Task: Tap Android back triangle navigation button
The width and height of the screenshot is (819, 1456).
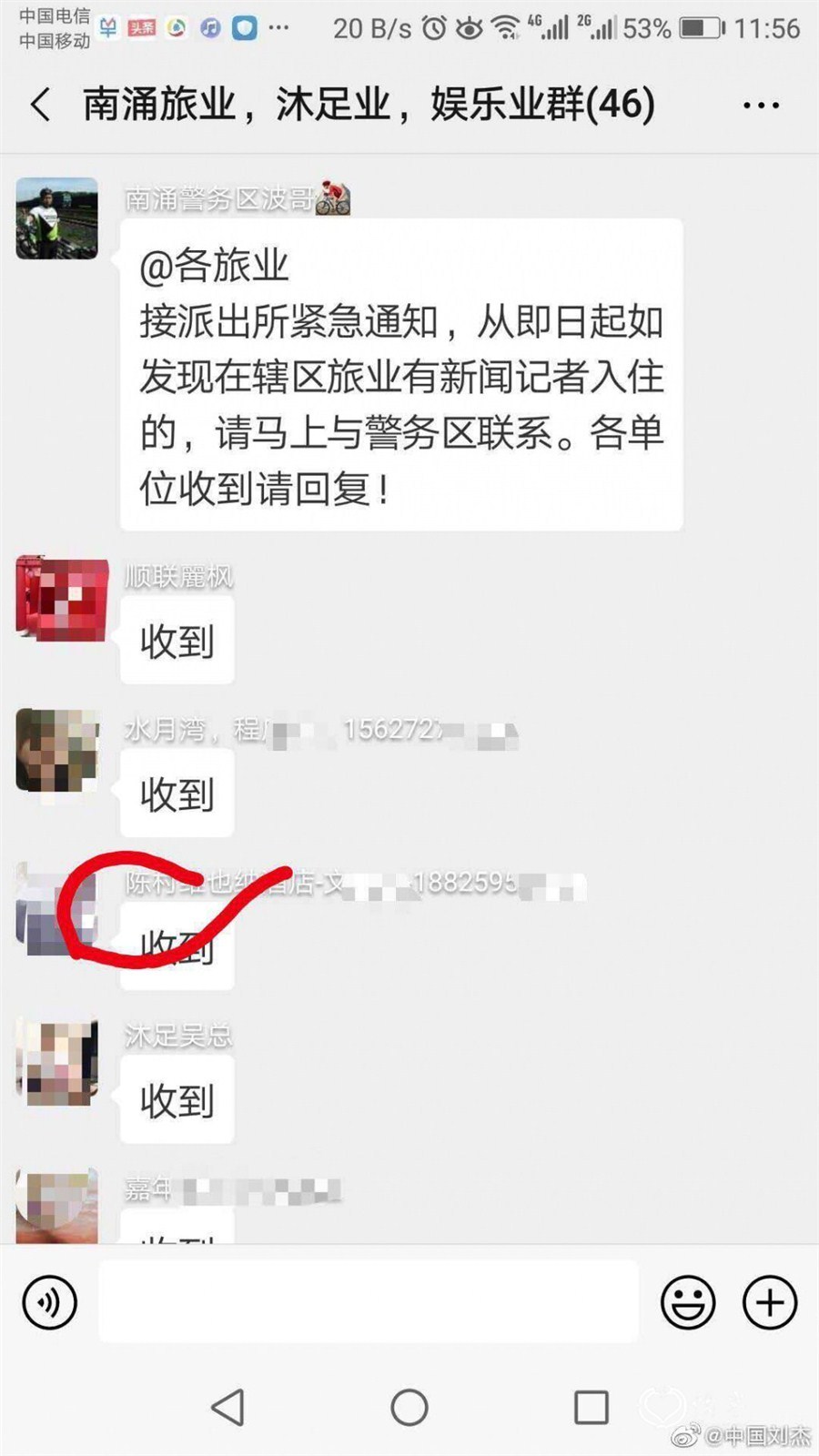Action: tap(228, 1407)
